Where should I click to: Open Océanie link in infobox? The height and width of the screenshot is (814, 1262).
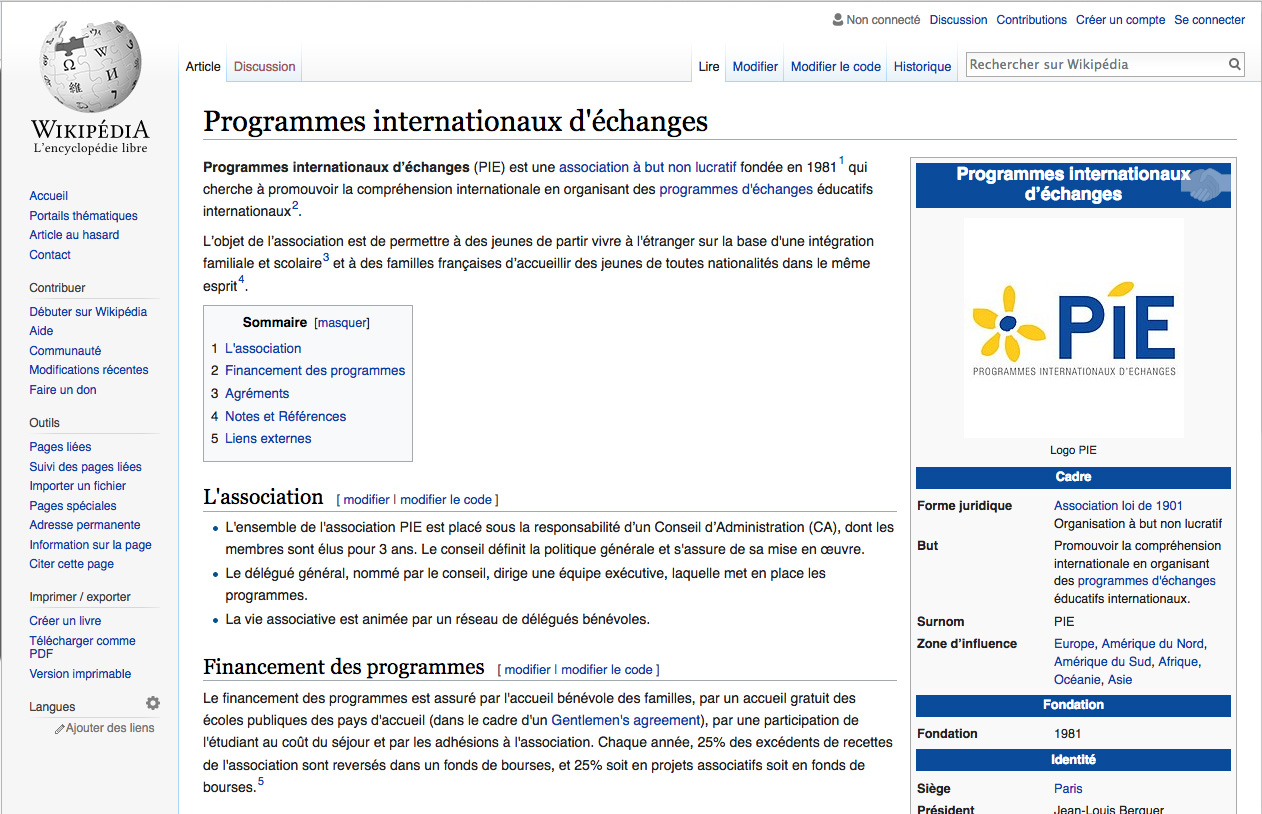tap(1077, 680)
